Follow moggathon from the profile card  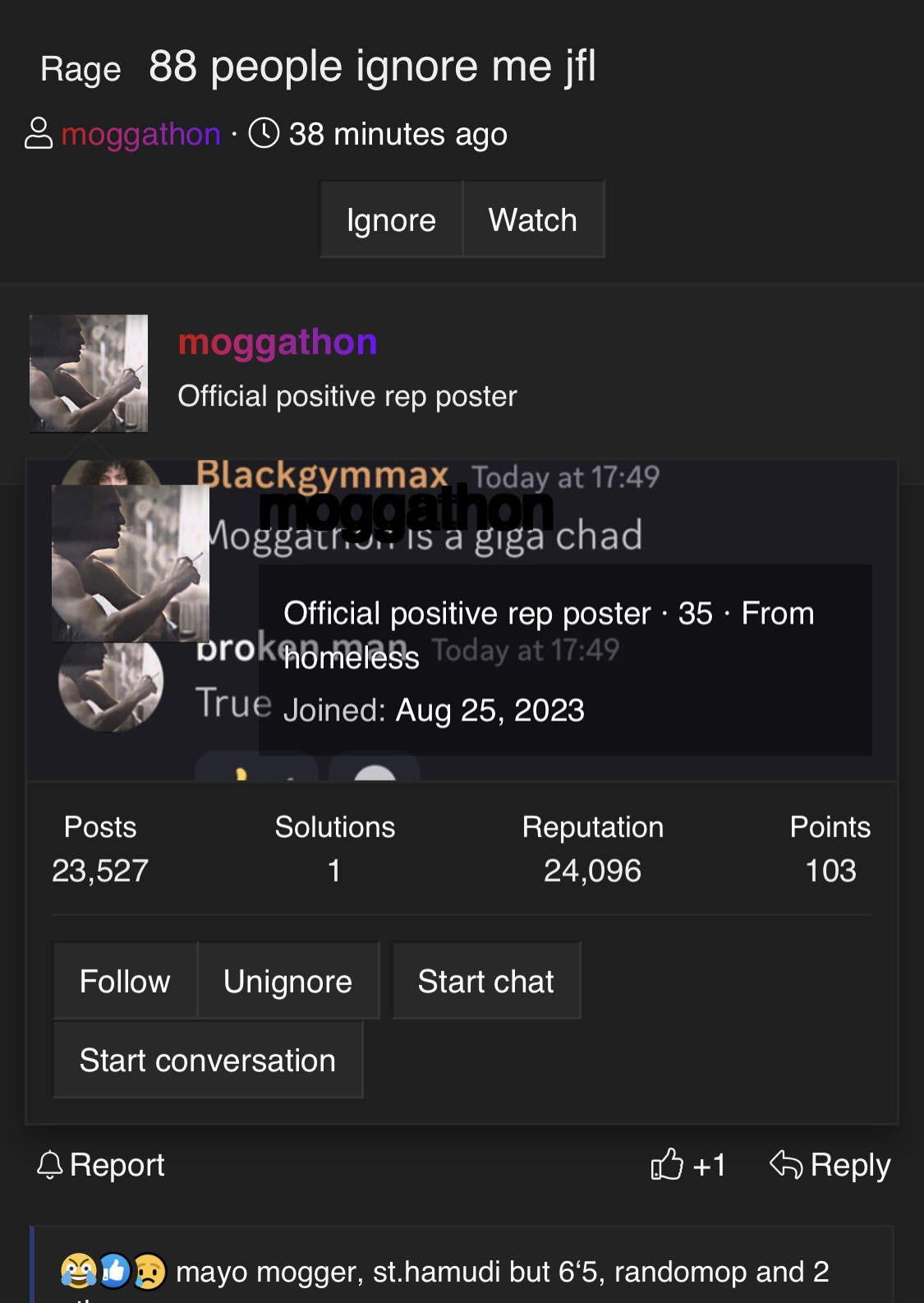tap(125, 981)
